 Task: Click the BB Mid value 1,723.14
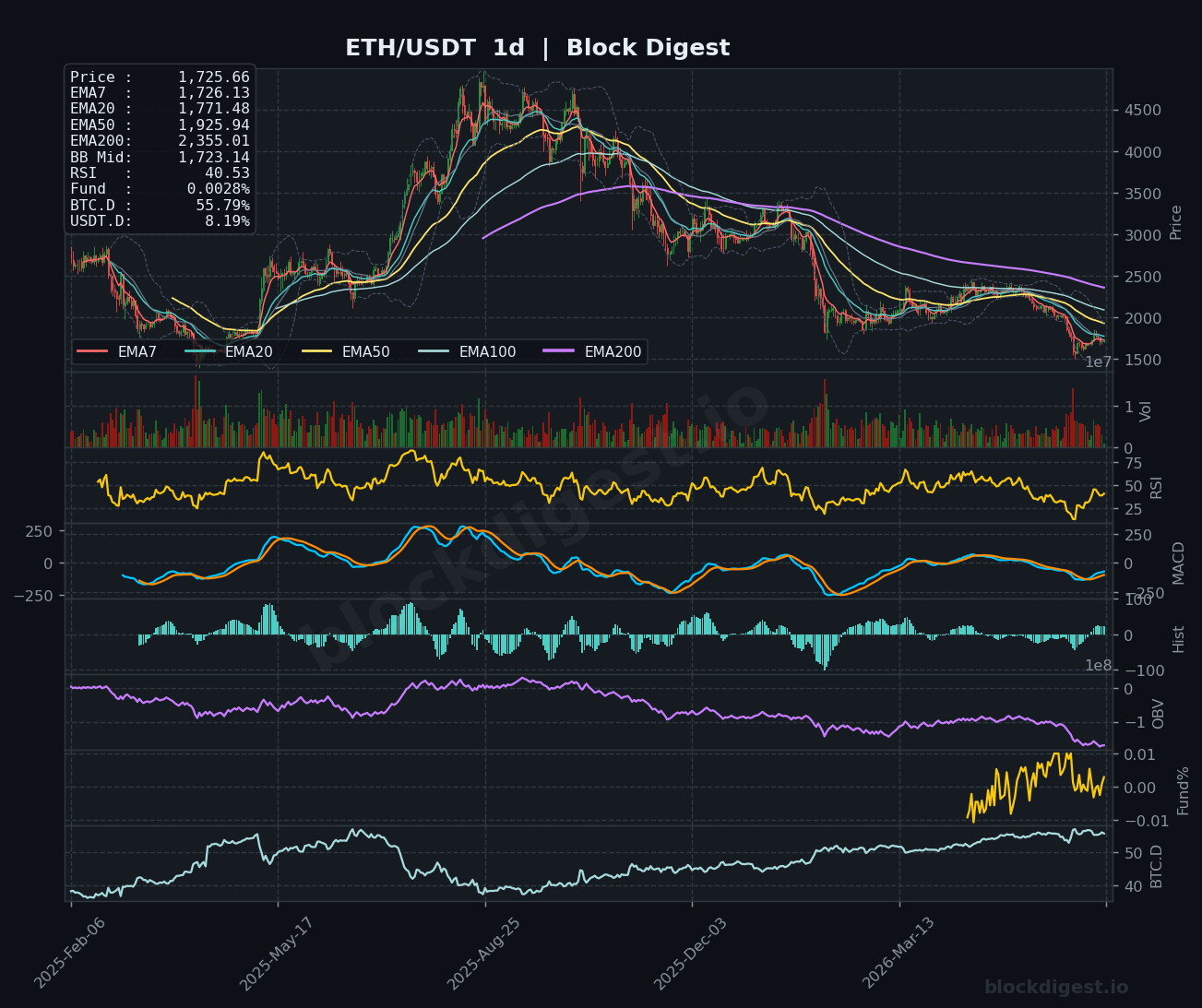[x=214, y=157]
